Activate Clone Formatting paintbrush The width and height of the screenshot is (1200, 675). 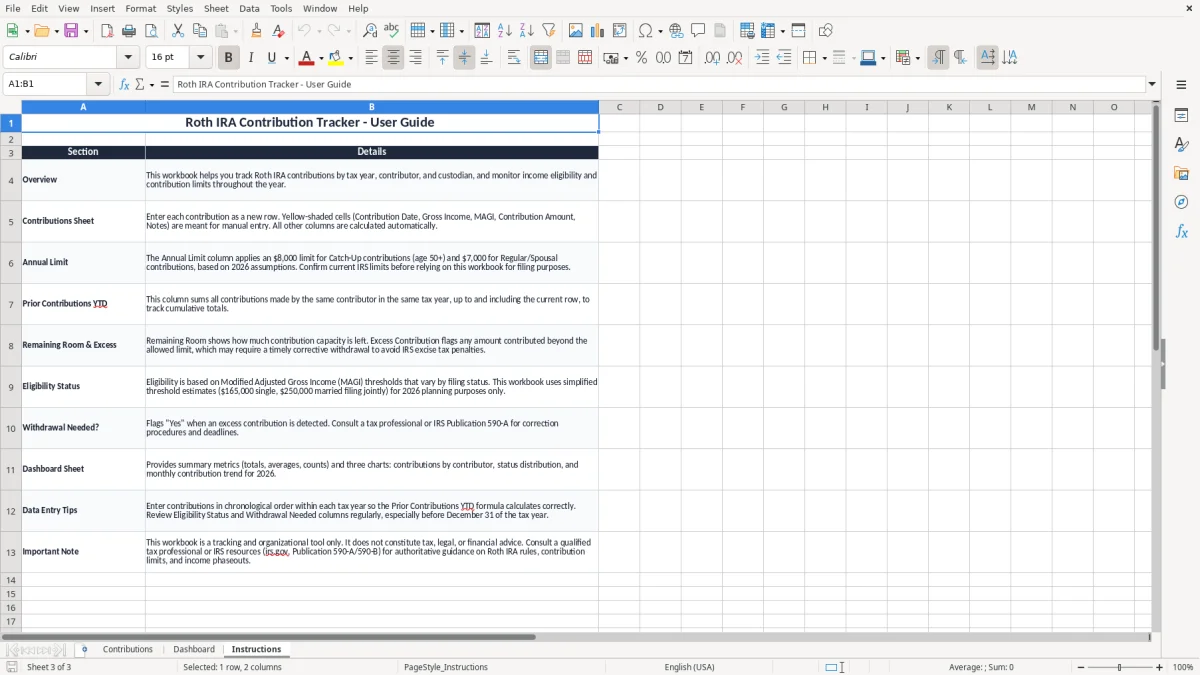257,31
